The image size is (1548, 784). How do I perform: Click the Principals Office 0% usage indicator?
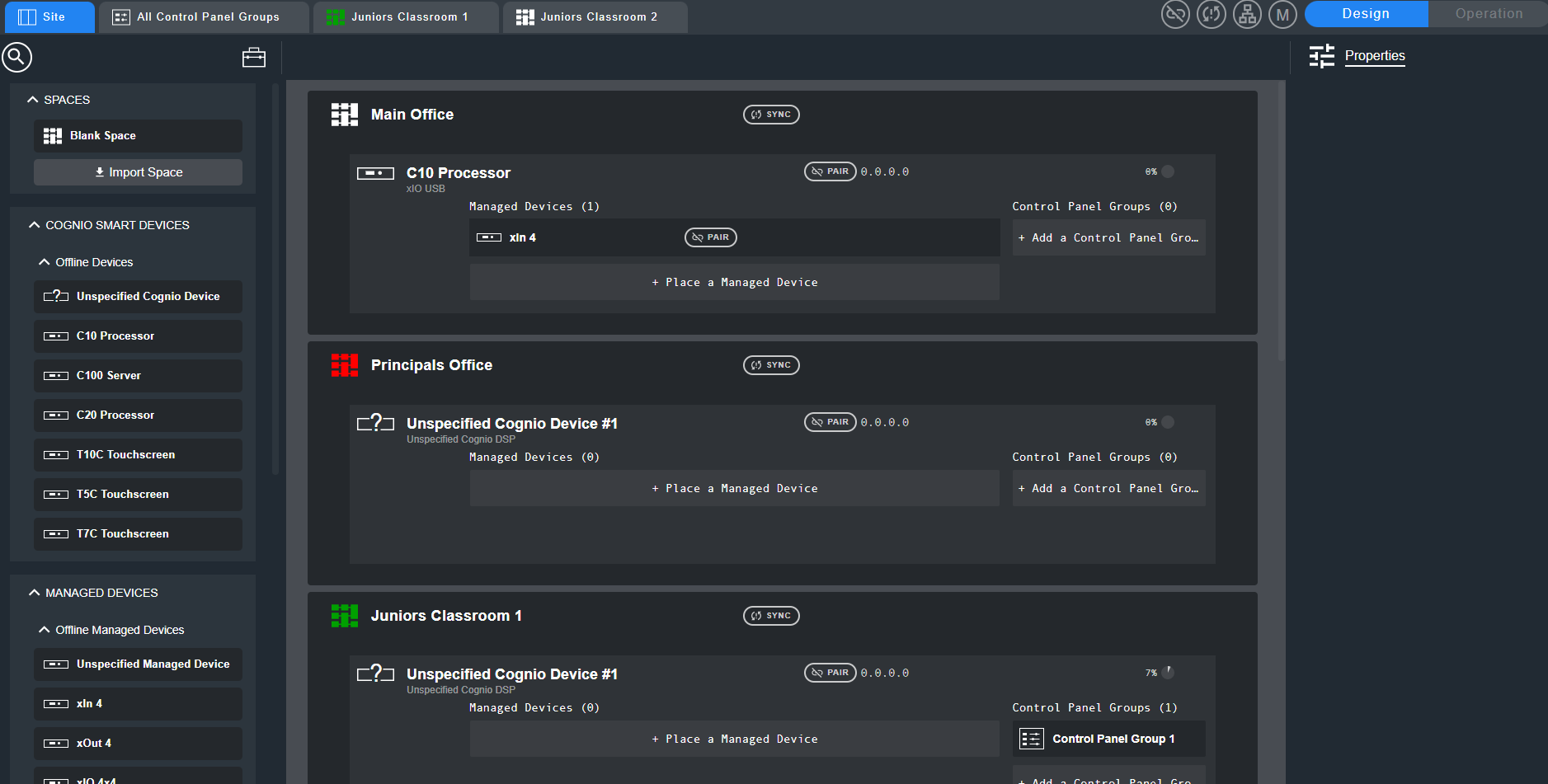[1160, 422]
